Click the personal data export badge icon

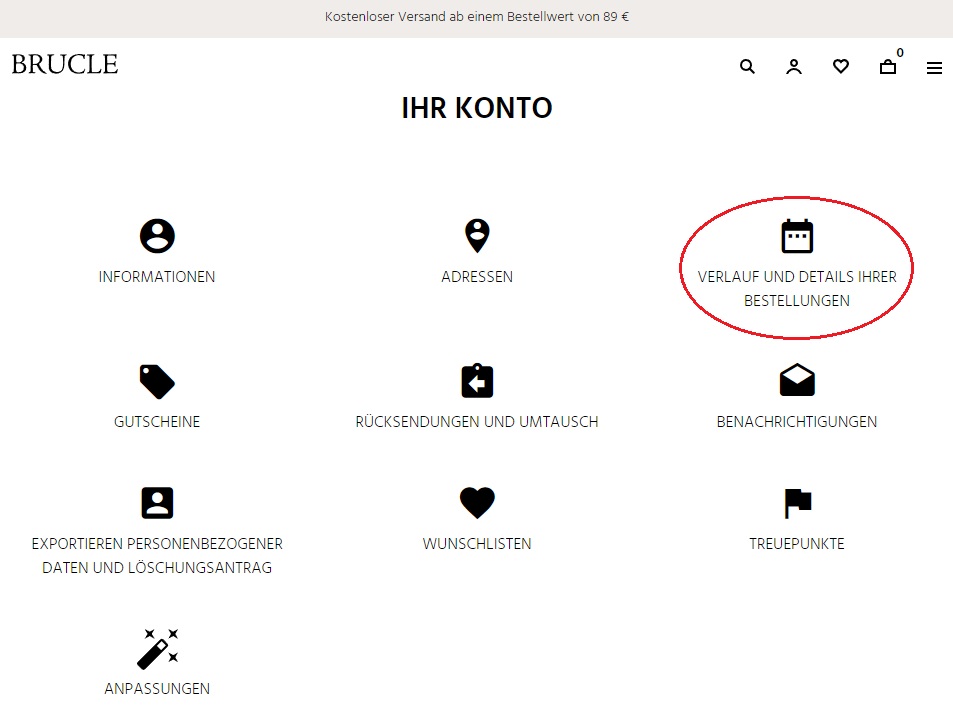(157, 503)
